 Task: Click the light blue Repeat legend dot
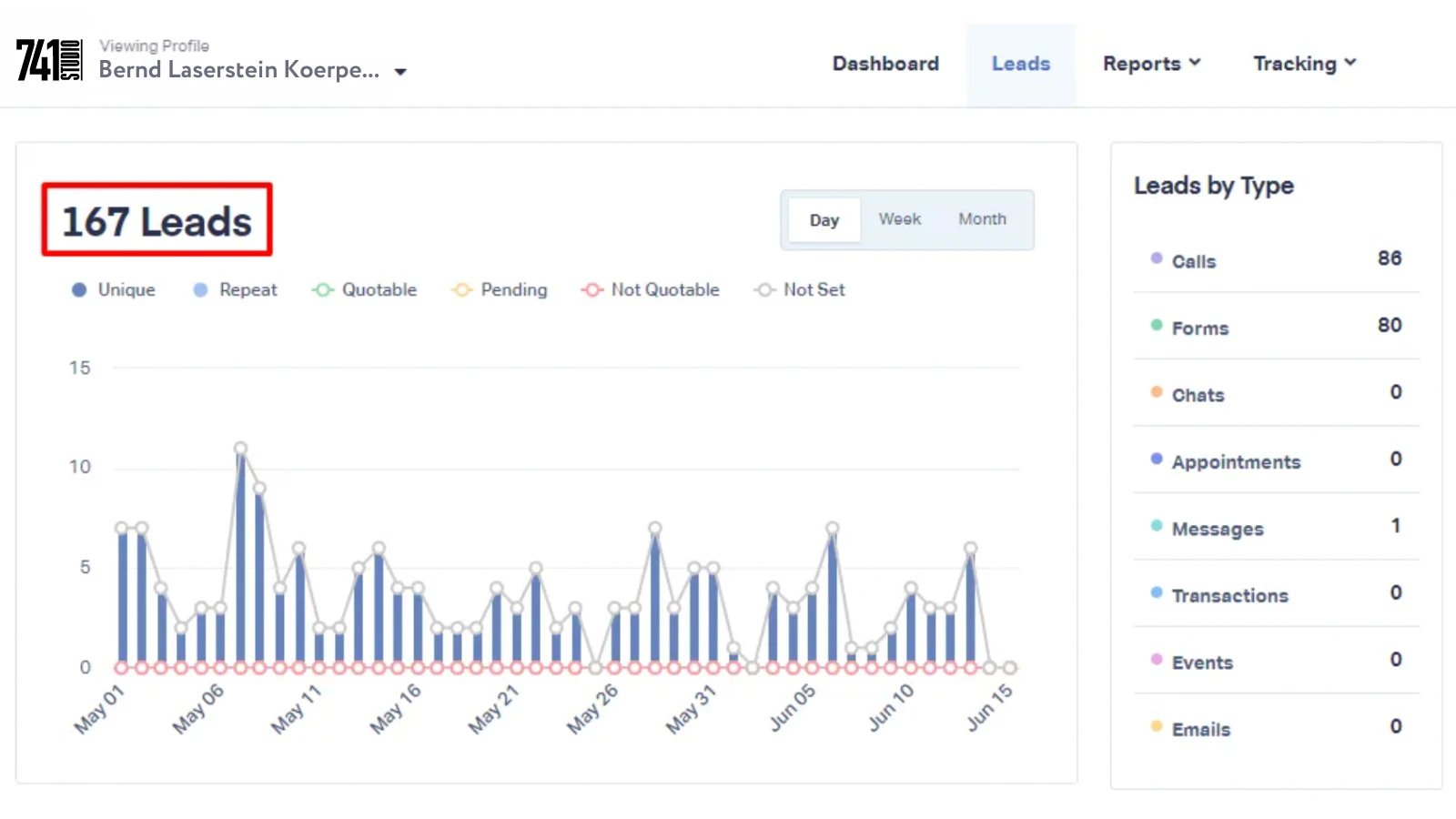click(x=200, y=289)
